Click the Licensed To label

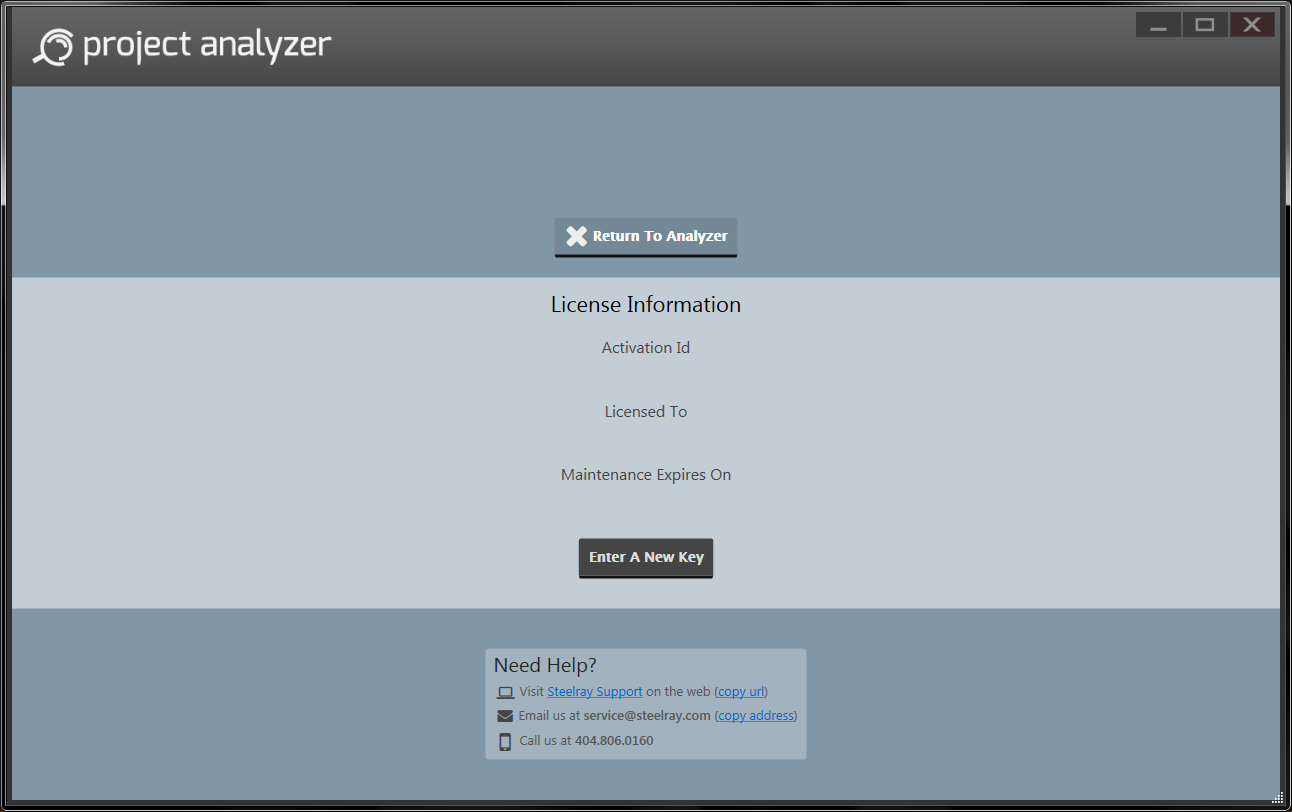[x=646, y=412]
